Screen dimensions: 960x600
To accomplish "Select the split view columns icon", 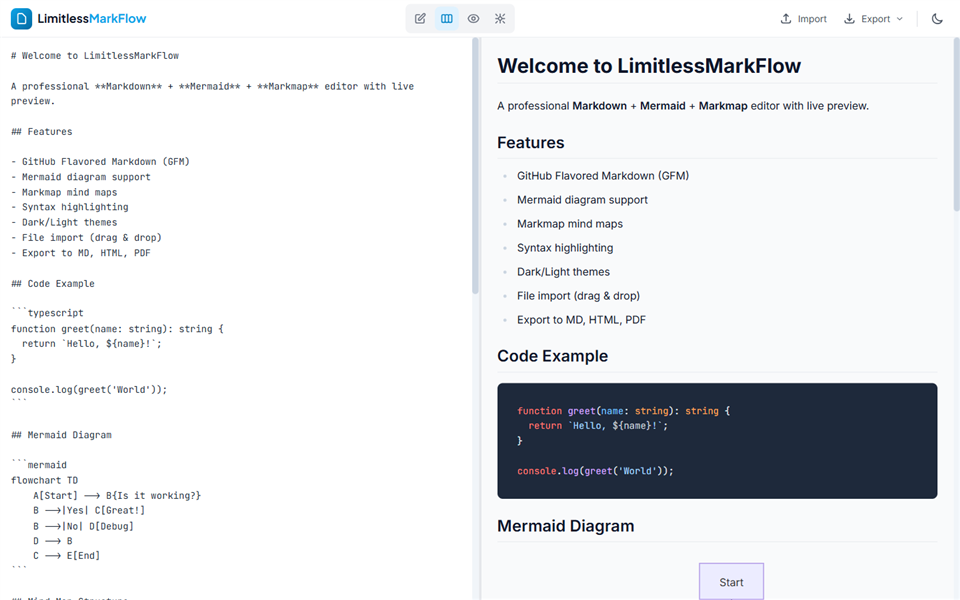I will click(x=447, y=19).
